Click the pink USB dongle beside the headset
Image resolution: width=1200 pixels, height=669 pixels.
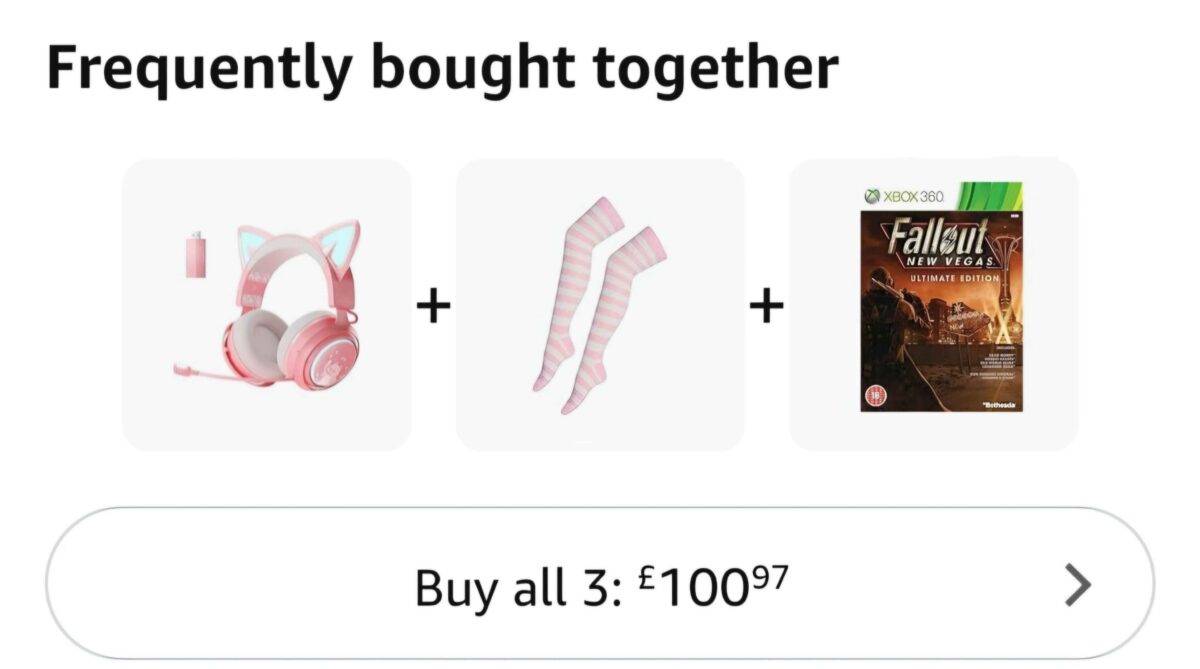click(195, 254)
